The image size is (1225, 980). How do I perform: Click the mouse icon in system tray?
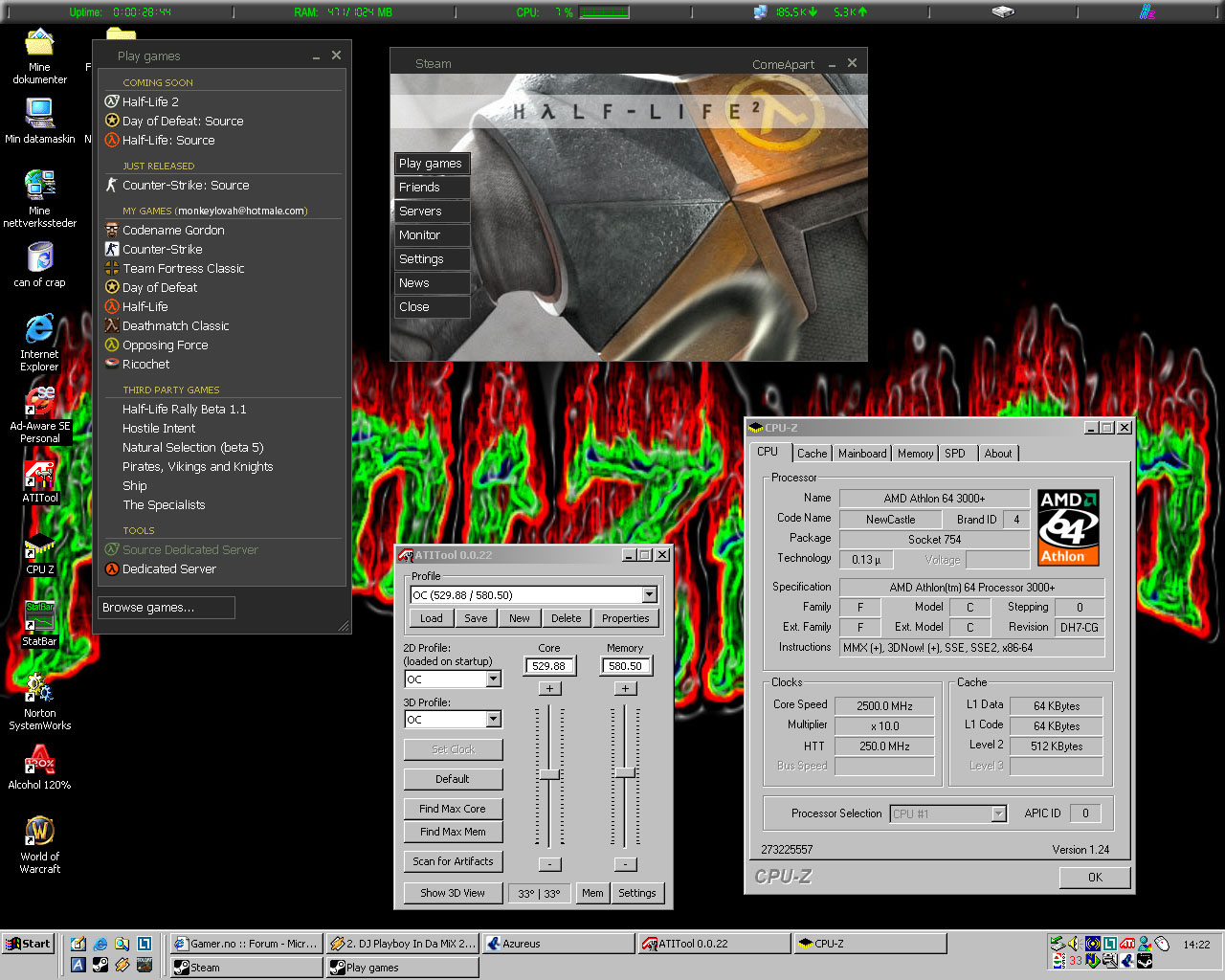(1162, 944)
